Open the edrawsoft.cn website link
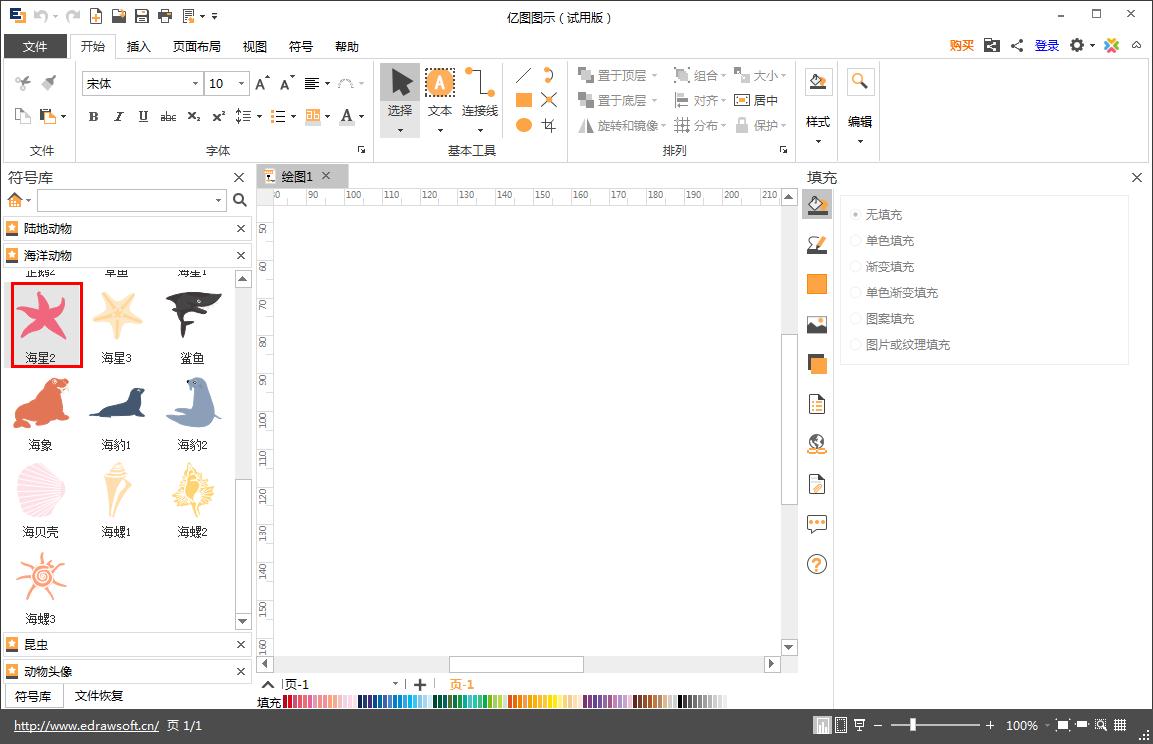Viewport: 1153px width, 744px height. tap(86, 726)
